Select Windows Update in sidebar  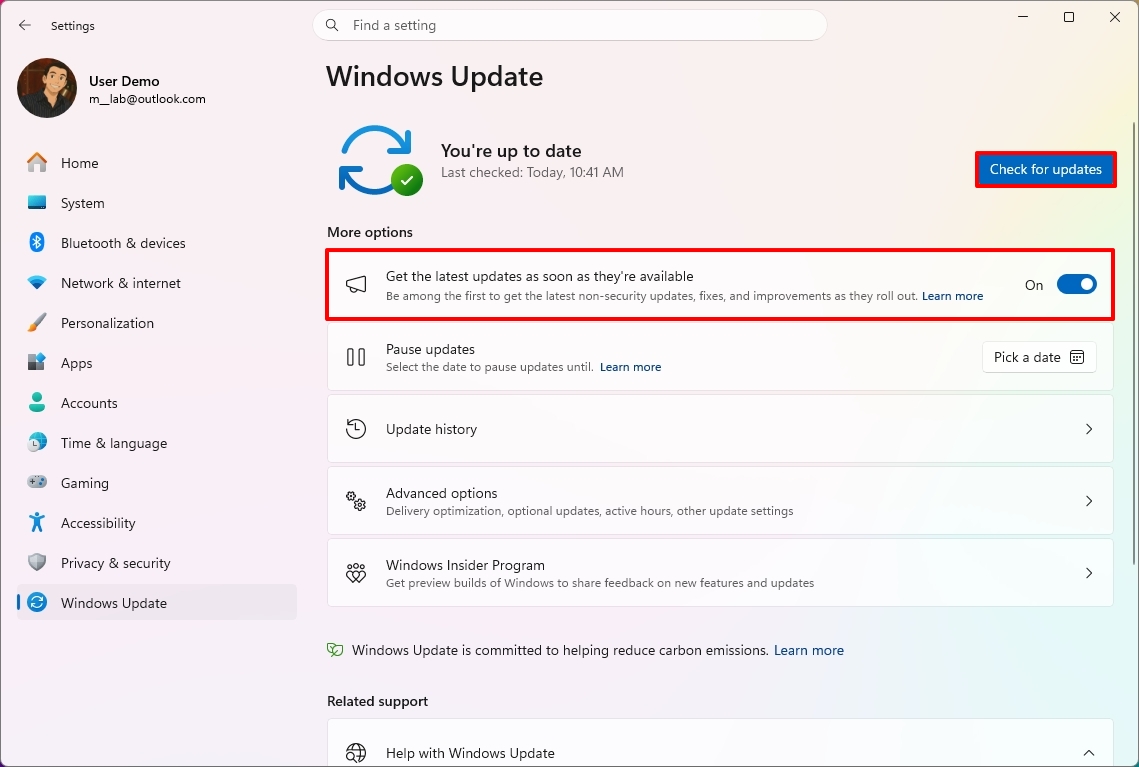(x=157, y=602)
